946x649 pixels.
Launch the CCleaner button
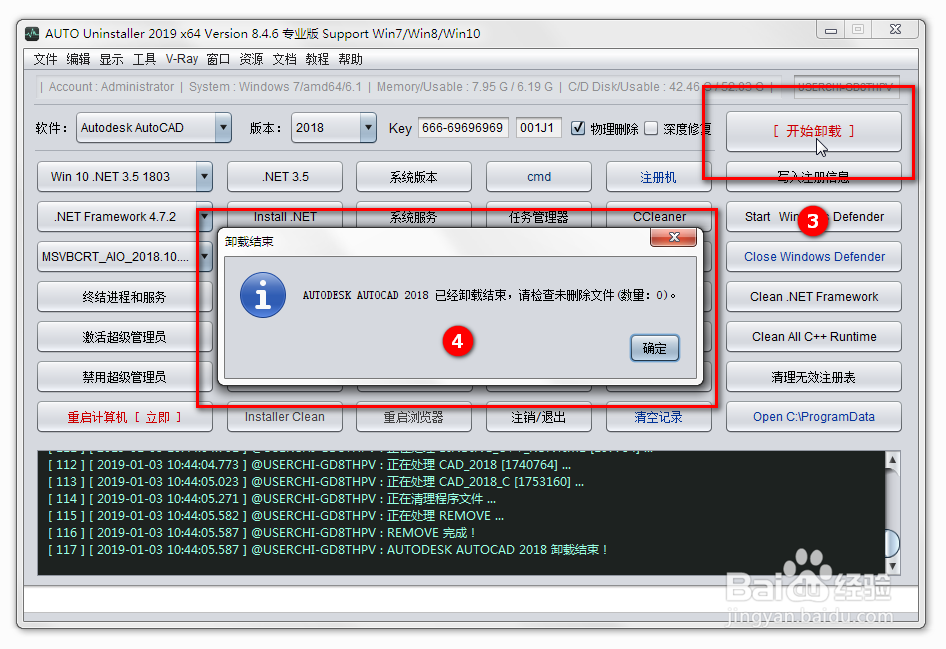(x=658, y=217)
